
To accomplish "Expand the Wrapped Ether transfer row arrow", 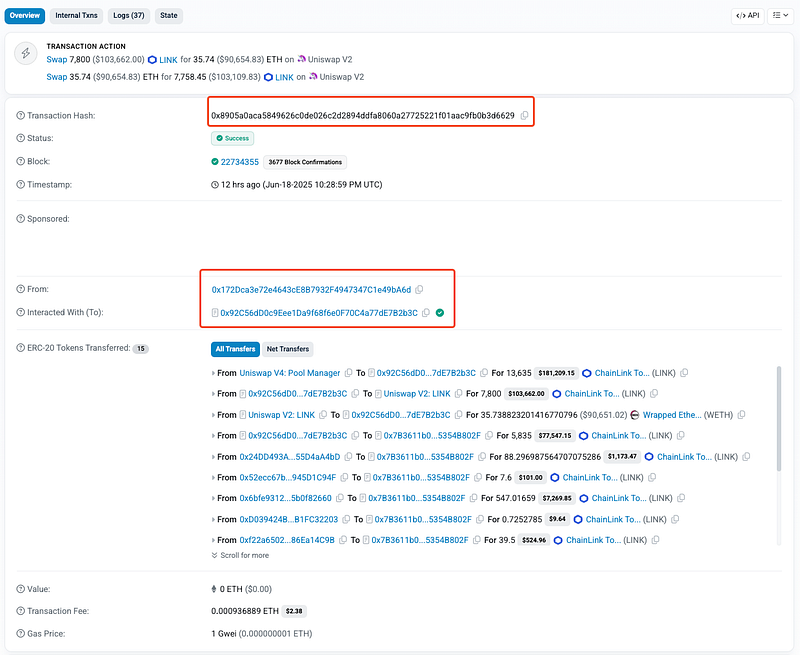I will coord(214,415).
